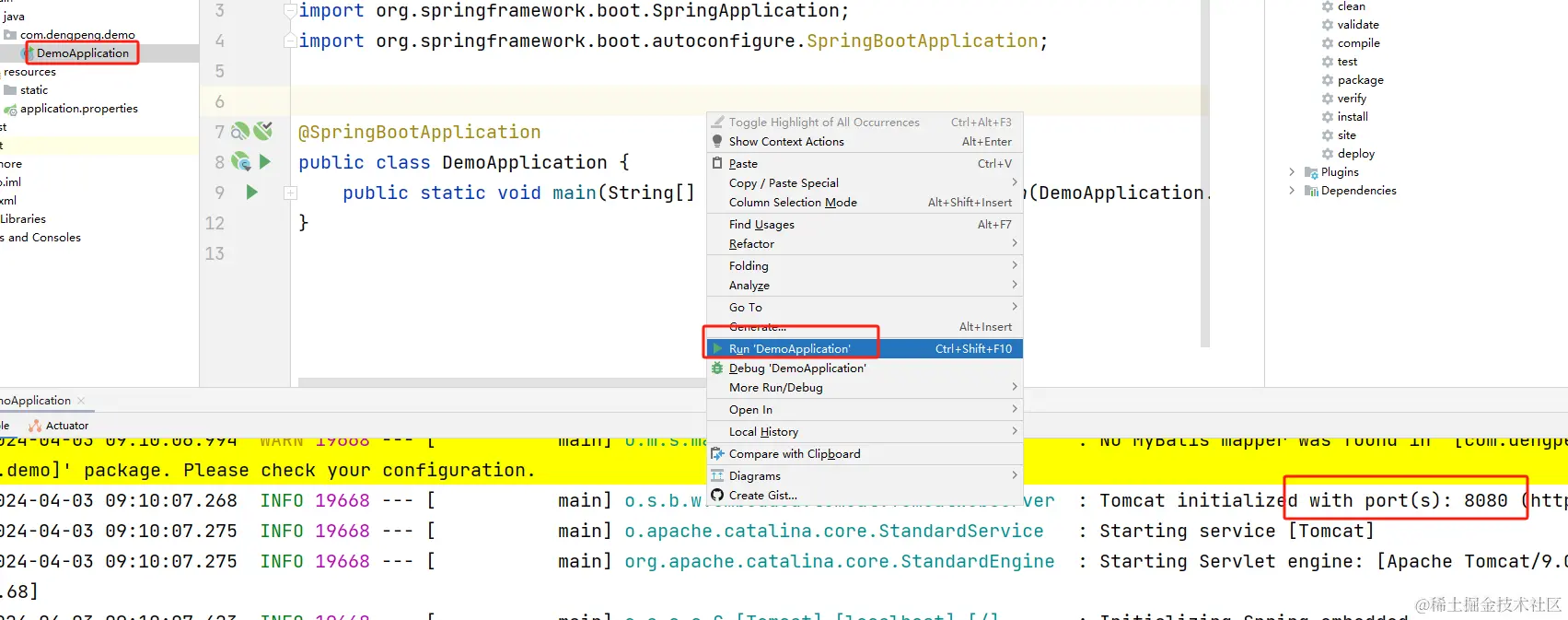Viewport: 1568px width, 620px height.
Task: Click the SpringBootApplication import on line 4
Action: [x=923, y=41]
